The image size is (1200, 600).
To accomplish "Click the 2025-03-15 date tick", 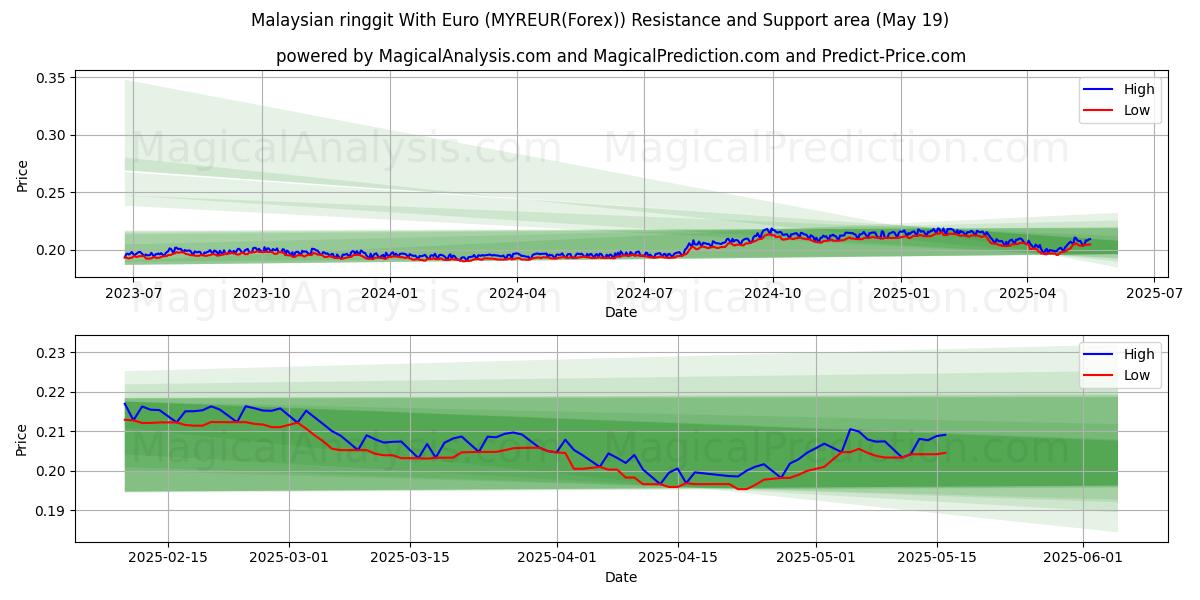I will (x=412, y=558).
